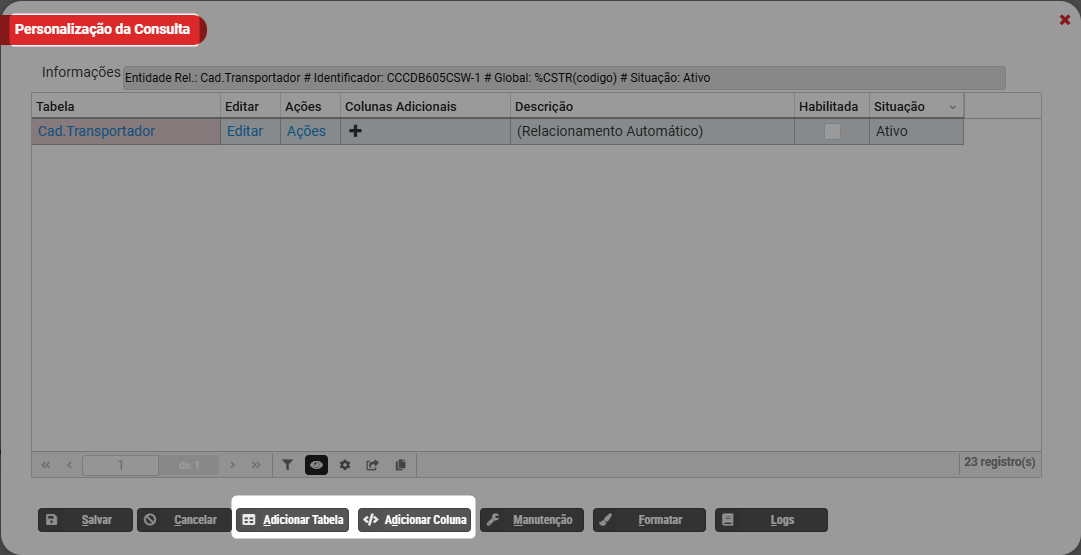Sort by the Descrição column header
This screenshot has height=555, width=1081.
(543, 106)
